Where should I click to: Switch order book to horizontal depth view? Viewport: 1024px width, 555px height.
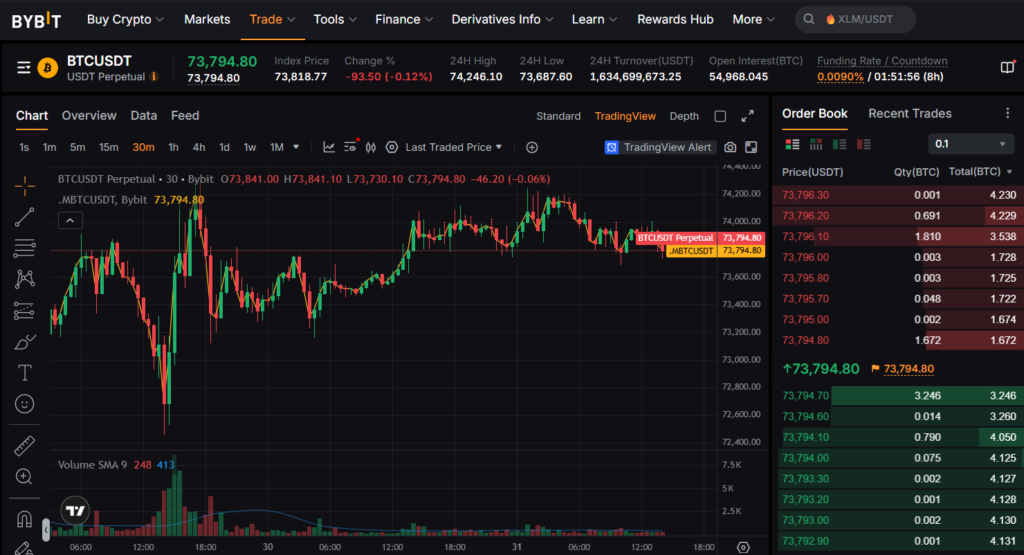(x=816, y=144)
